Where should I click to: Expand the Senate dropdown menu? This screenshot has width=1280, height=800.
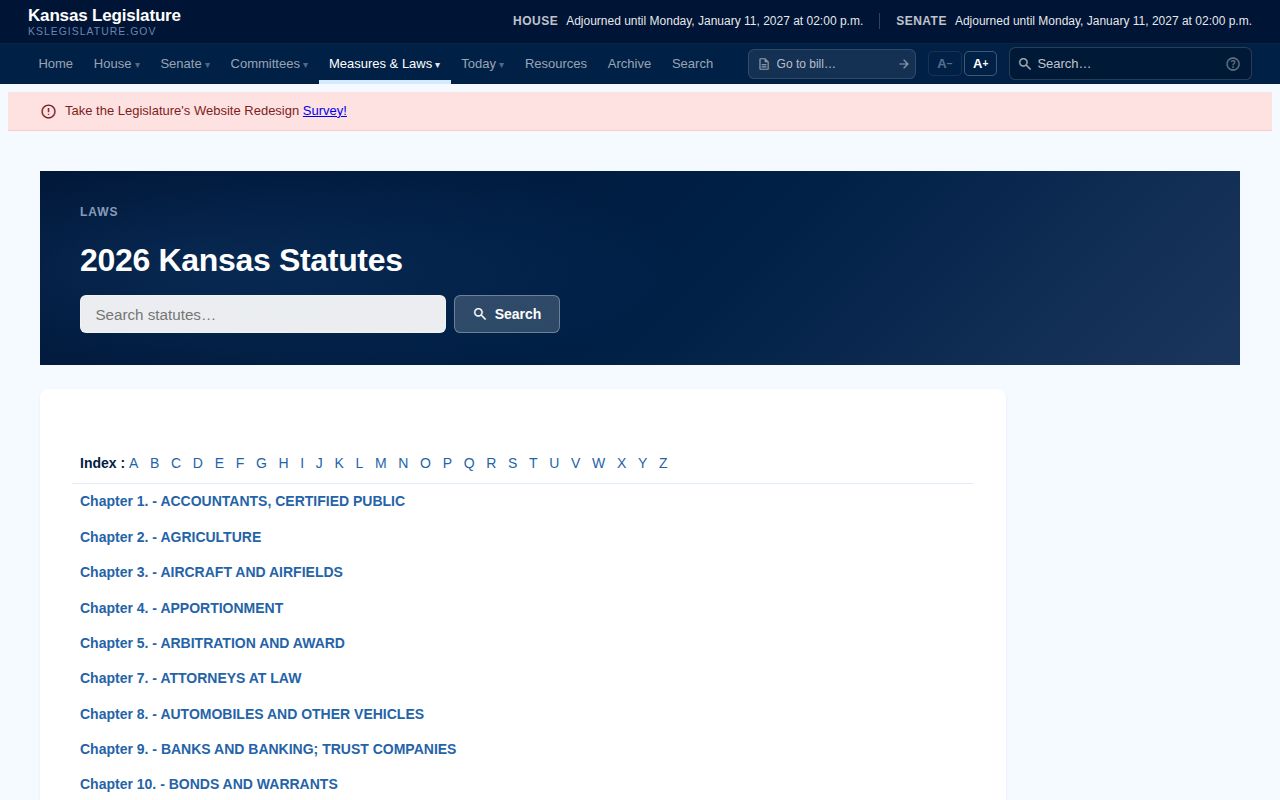185,64
